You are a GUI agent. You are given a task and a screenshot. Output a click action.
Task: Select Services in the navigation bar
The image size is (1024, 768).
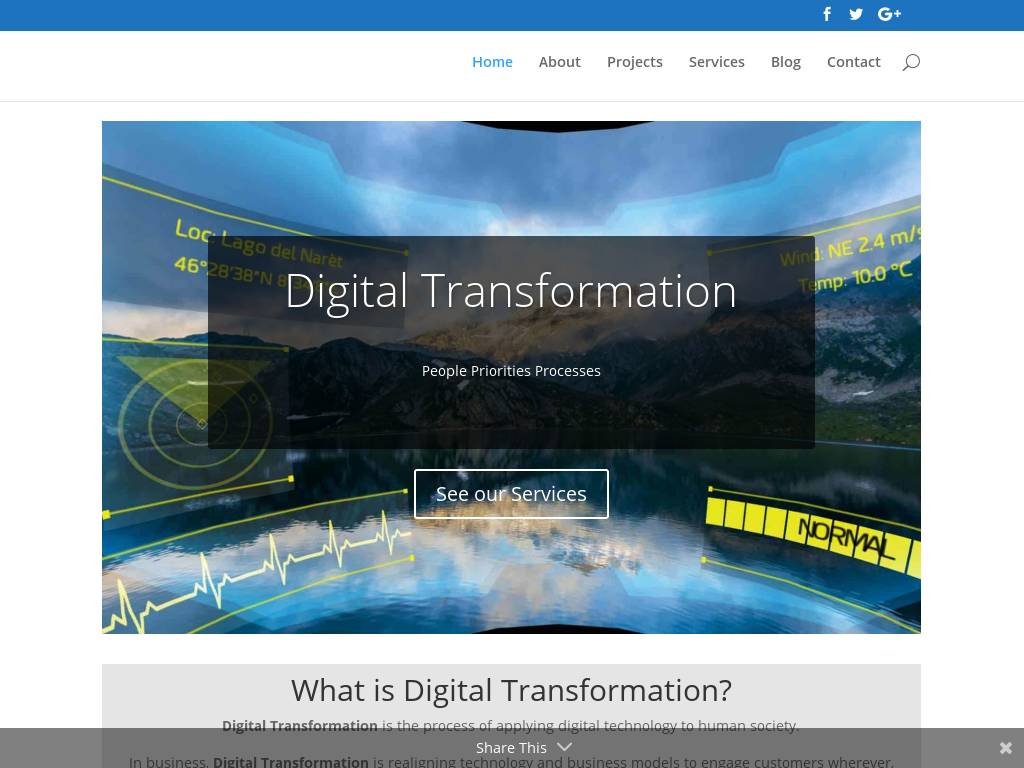pos(716,62)
